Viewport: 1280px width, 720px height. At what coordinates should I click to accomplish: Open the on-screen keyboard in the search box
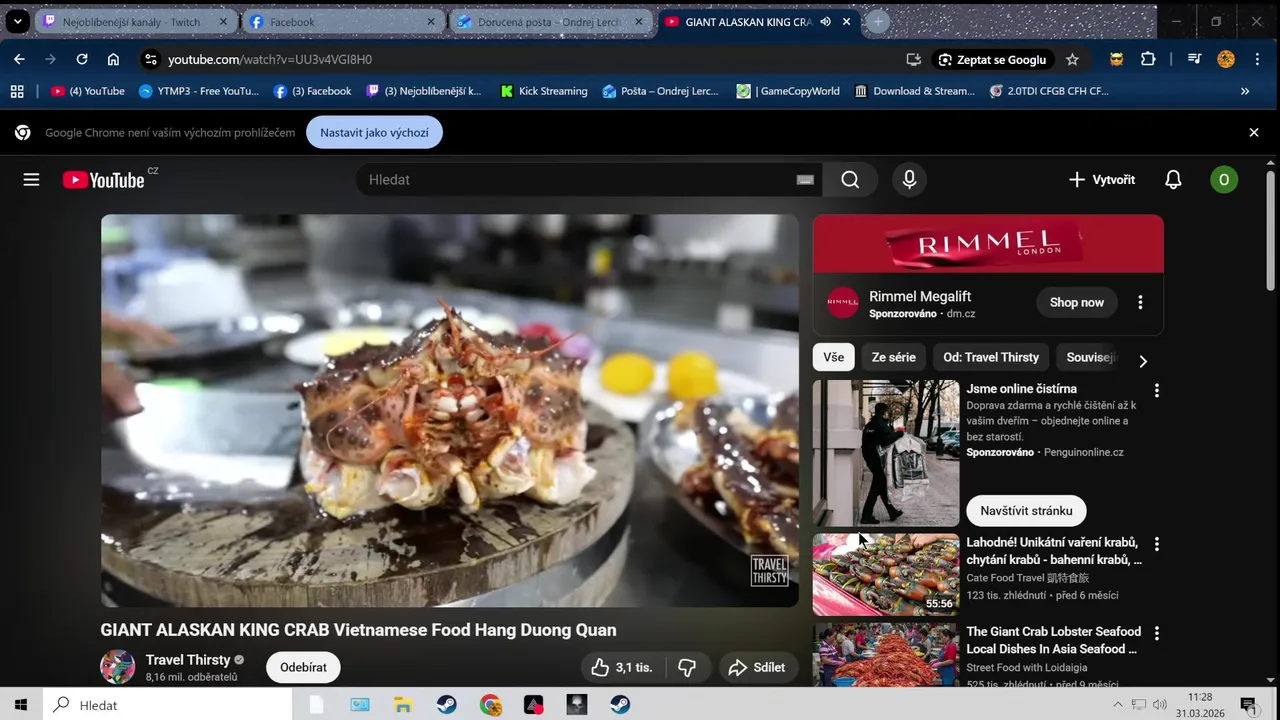click(805, 180)
